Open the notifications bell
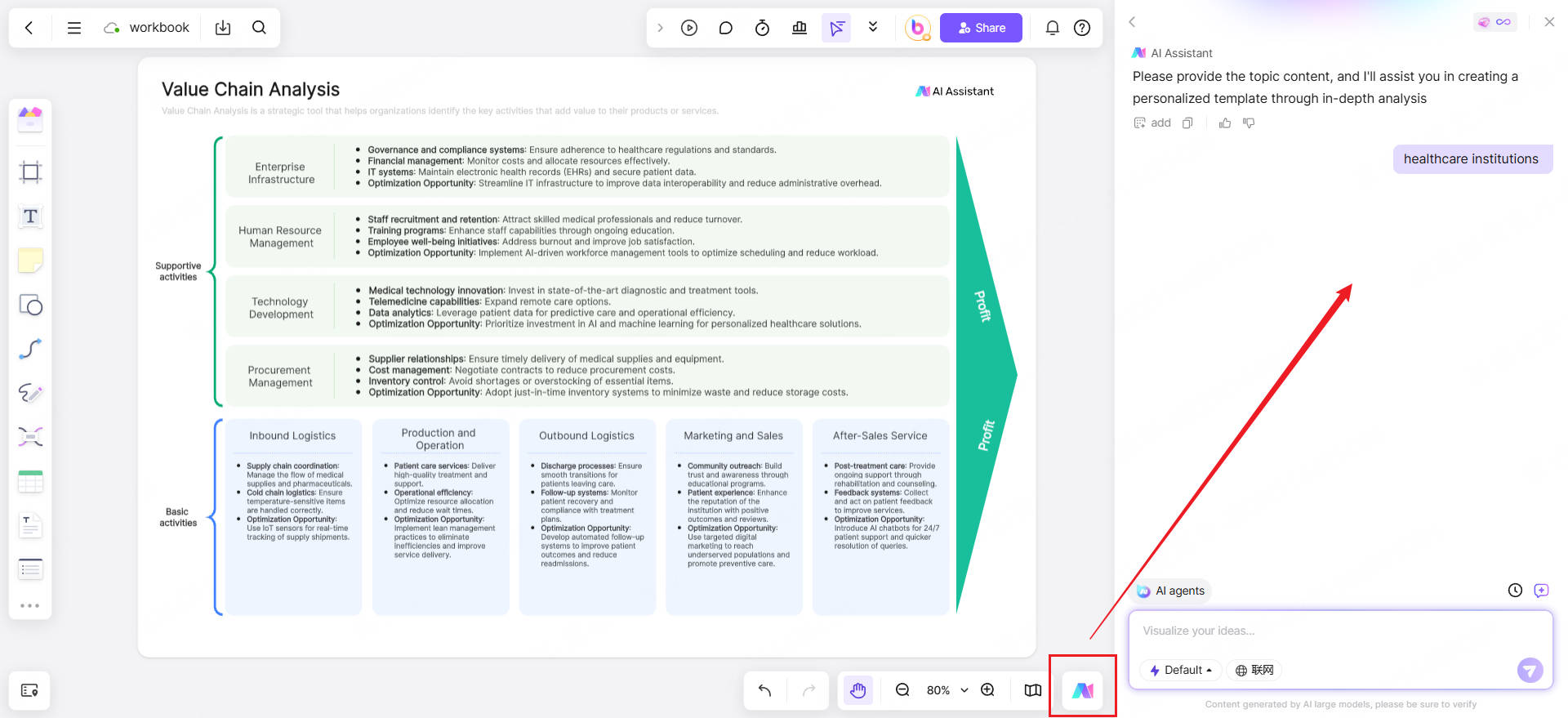This screenshot has width=1568, height=718. tap(1053, 28)
